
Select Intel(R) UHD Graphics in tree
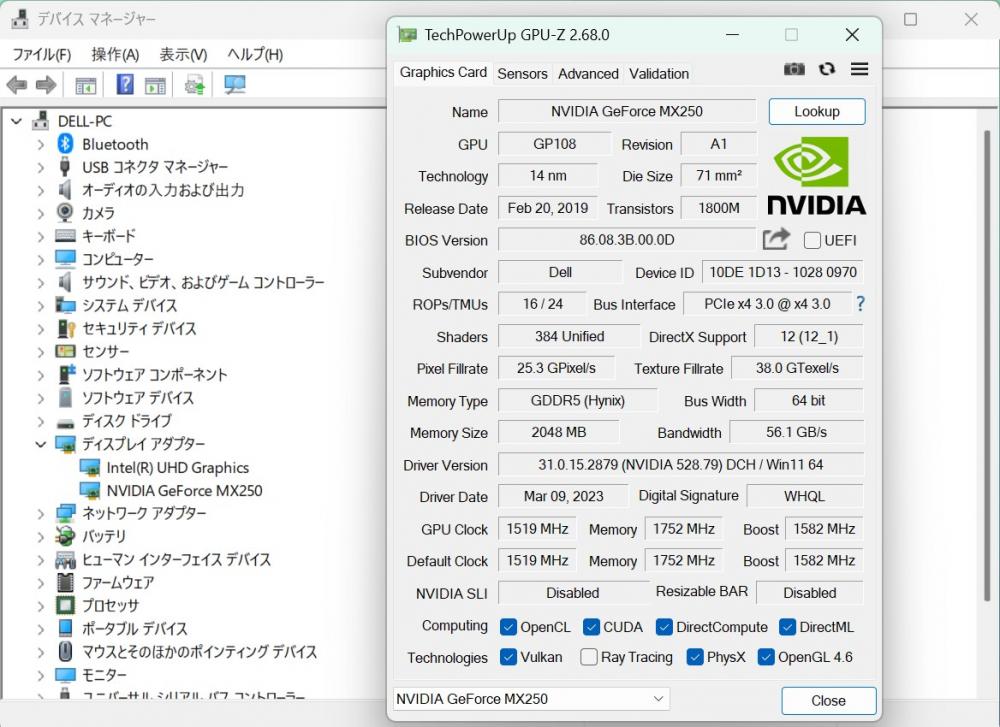click(177, 467)
